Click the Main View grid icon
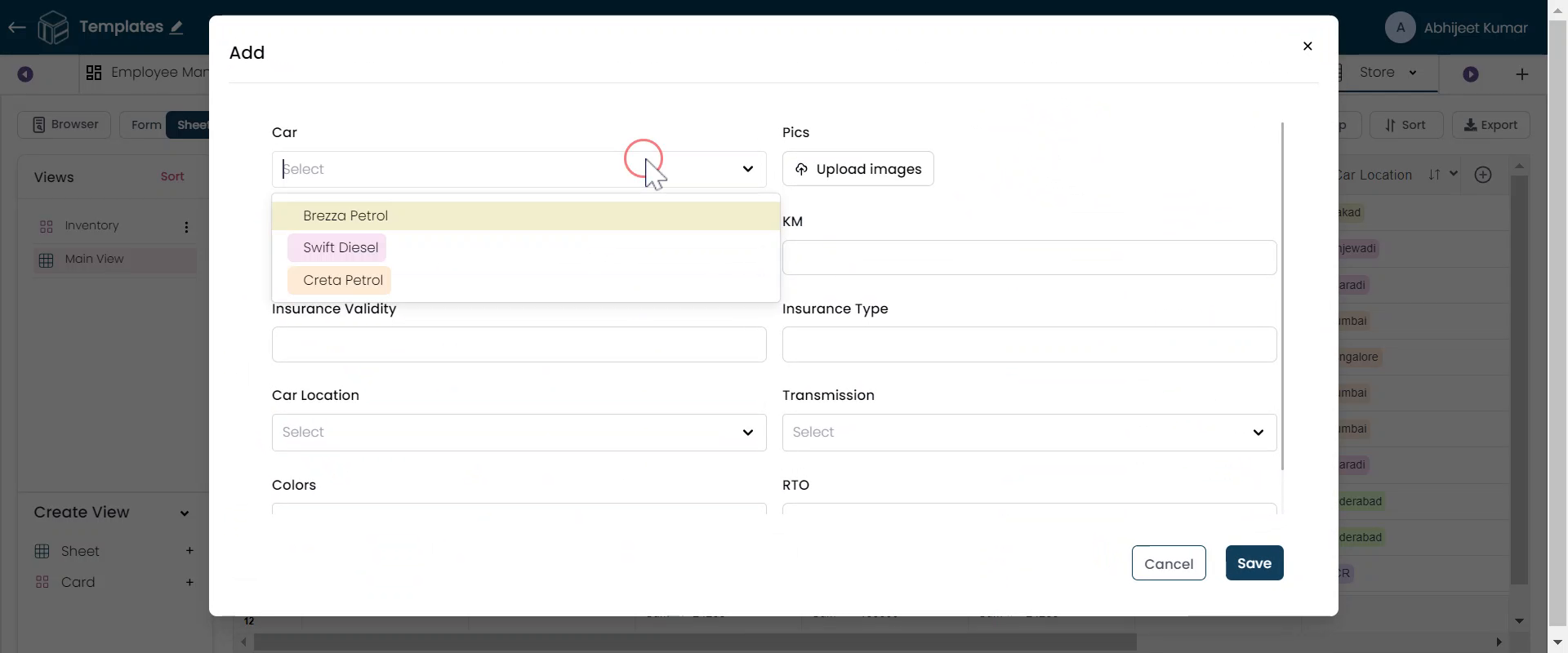The height and width of the screenshot is (653, 1568). tap(46, 260)
